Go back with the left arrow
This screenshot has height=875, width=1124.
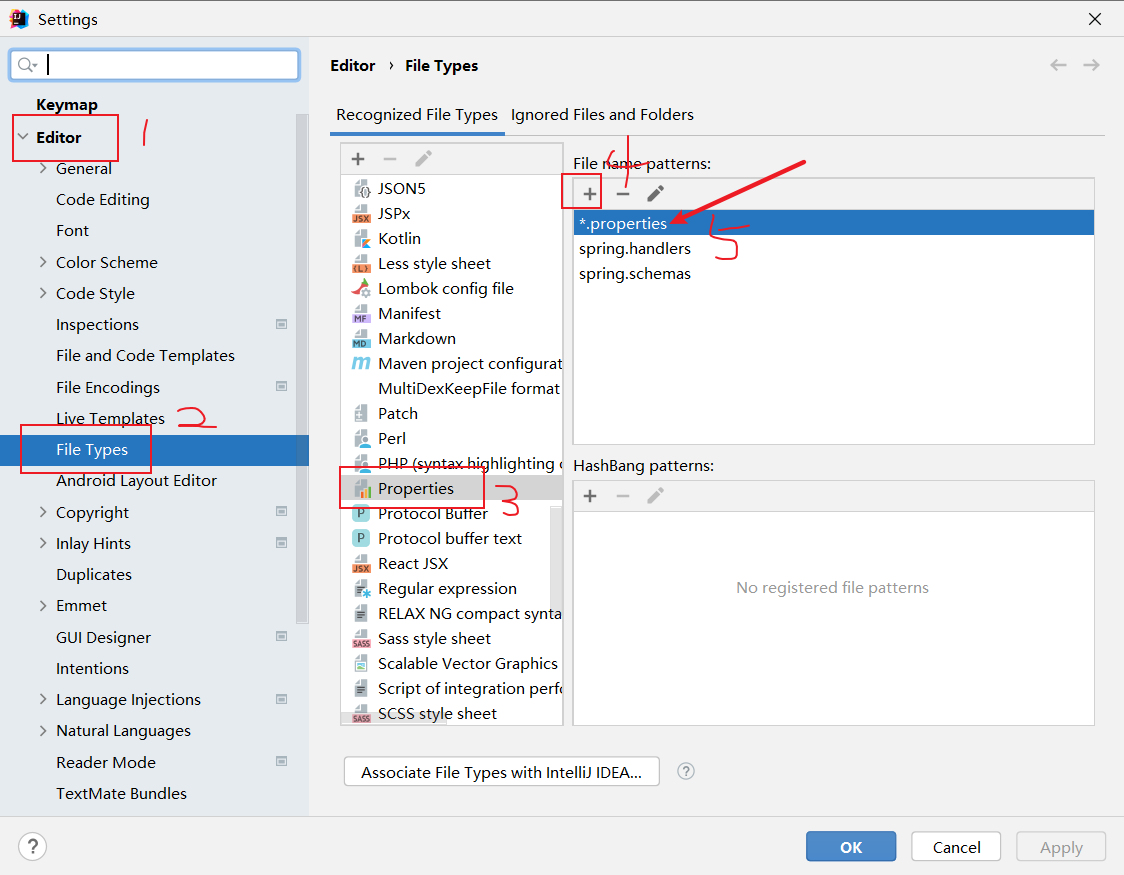1058,65
